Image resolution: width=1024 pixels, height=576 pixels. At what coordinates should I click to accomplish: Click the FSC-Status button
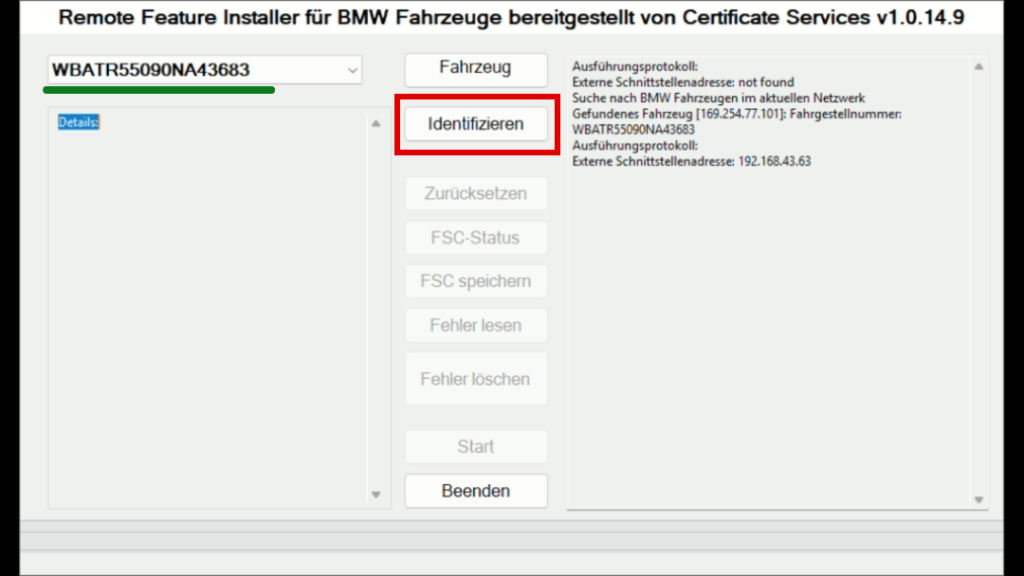coord(475,237)
